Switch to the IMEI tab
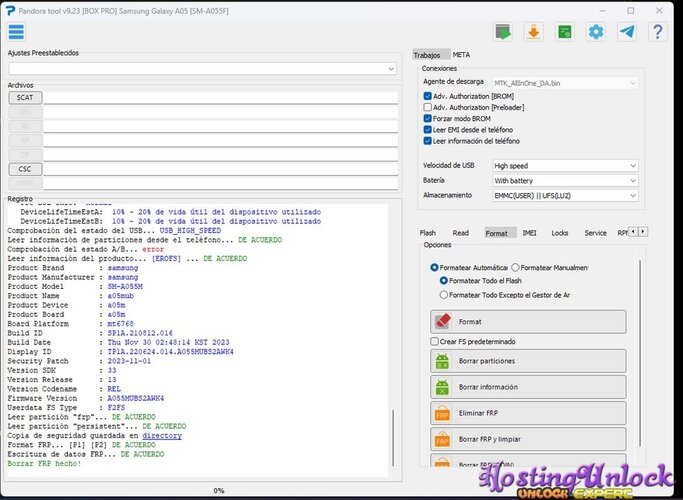Screen dimensions: 683x500 tap(529, 233)
